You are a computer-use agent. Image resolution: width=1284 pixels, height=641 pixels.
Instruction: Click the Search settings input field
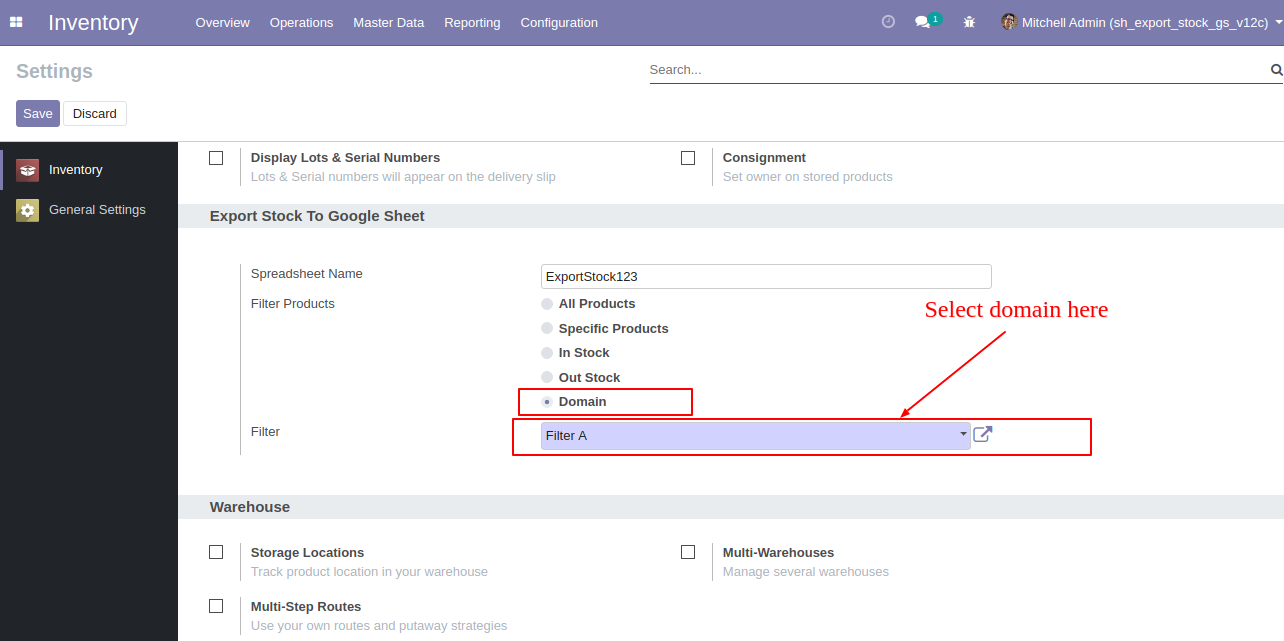pos(958,70)
